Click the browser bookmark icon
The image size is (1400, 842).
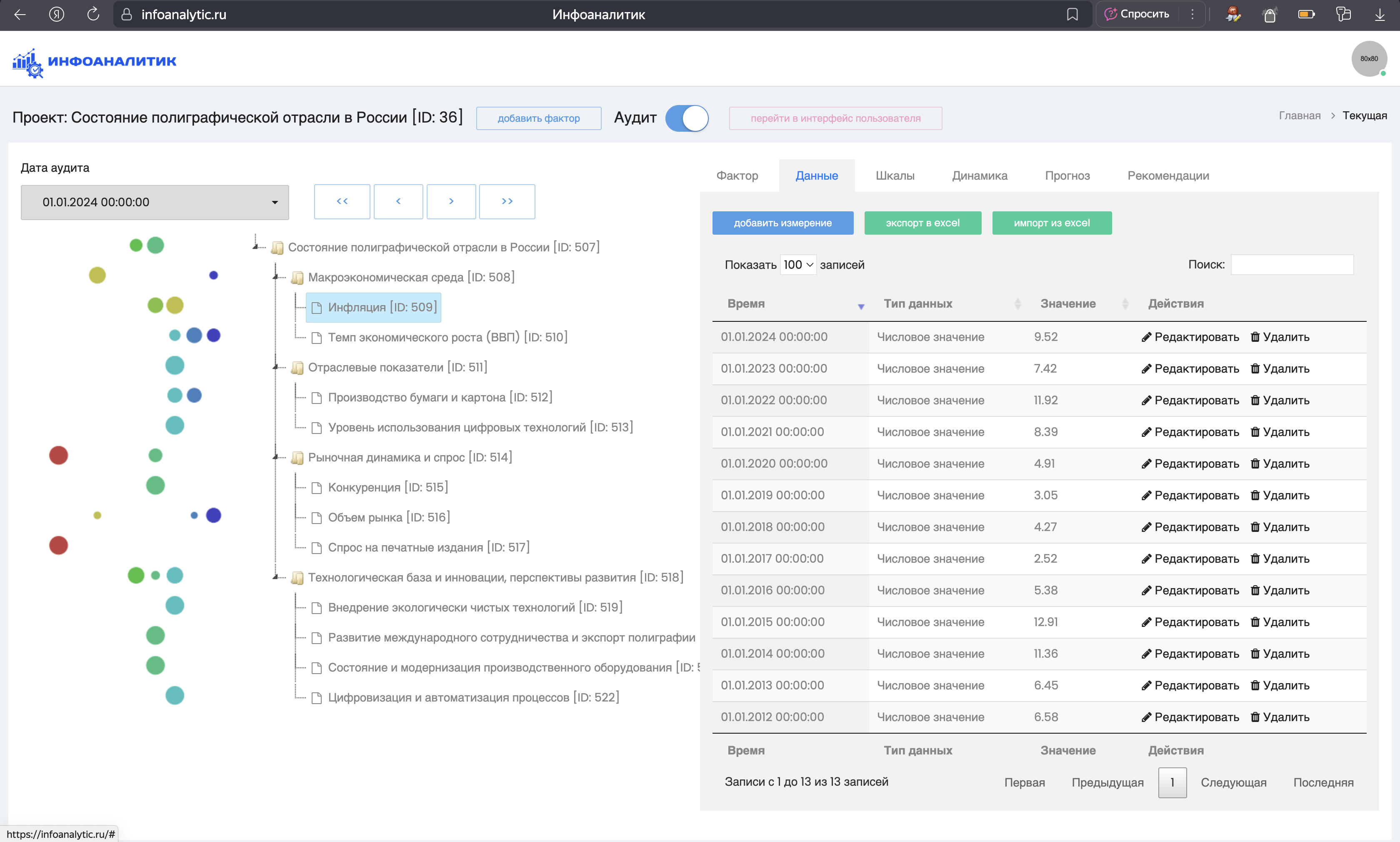point(1072,15)
